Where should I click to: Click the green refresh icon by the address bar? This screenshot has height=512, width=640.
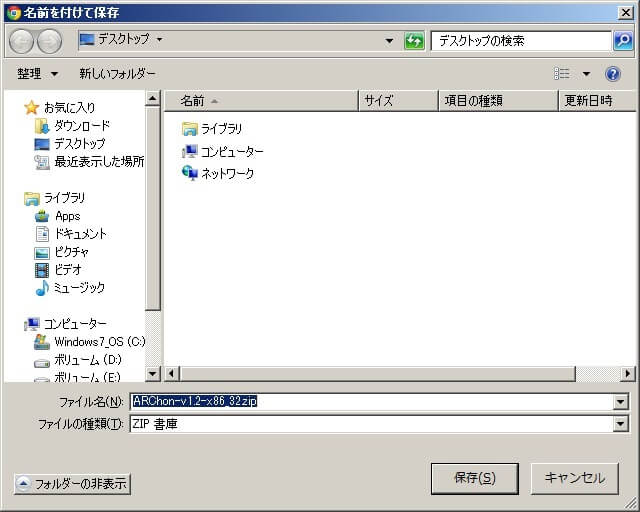(414, 41)
